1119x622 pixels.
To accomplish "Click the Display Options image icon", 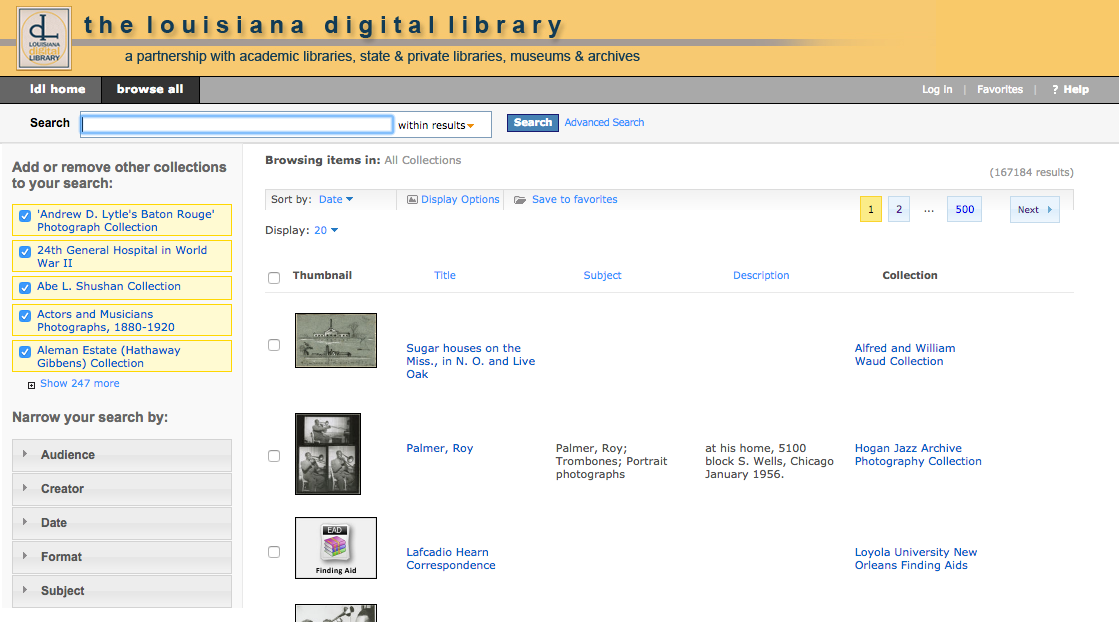I will pos(412,200).
